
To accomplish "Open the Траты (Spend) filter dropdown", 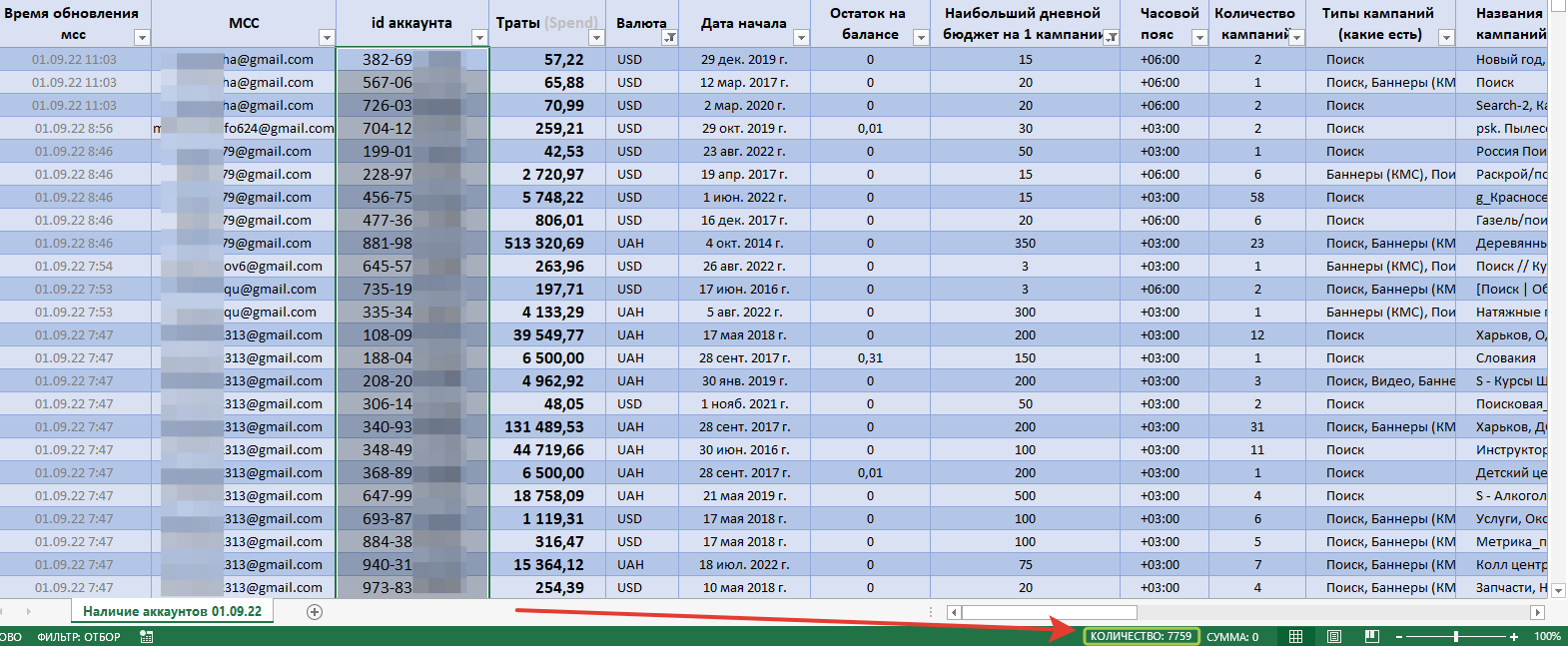I will pyautogui.click(x=596, y=38).
